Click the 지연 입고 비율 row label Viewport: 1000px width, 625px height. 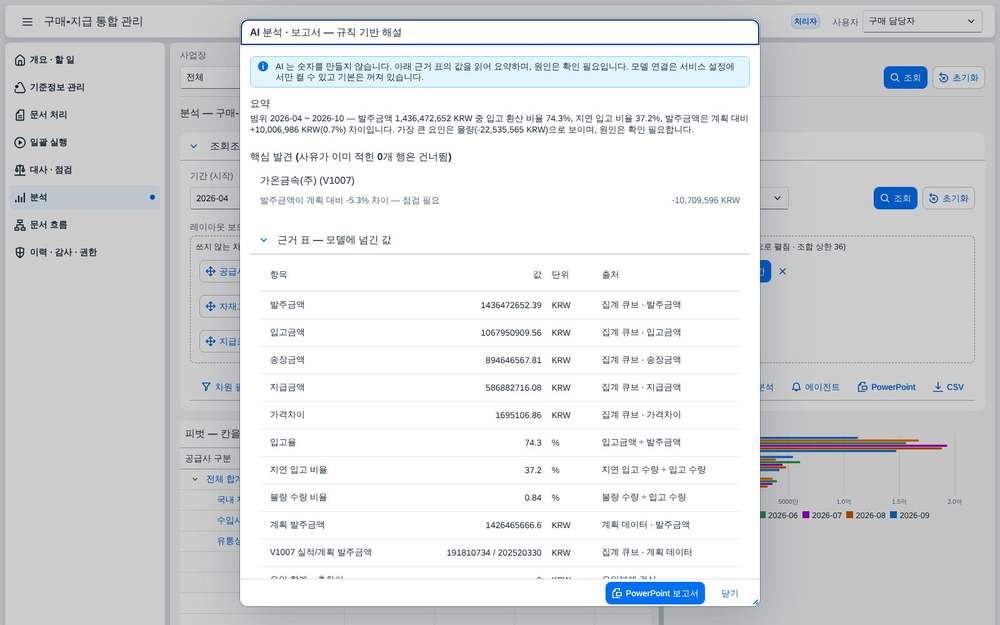[x=298, y=470]
